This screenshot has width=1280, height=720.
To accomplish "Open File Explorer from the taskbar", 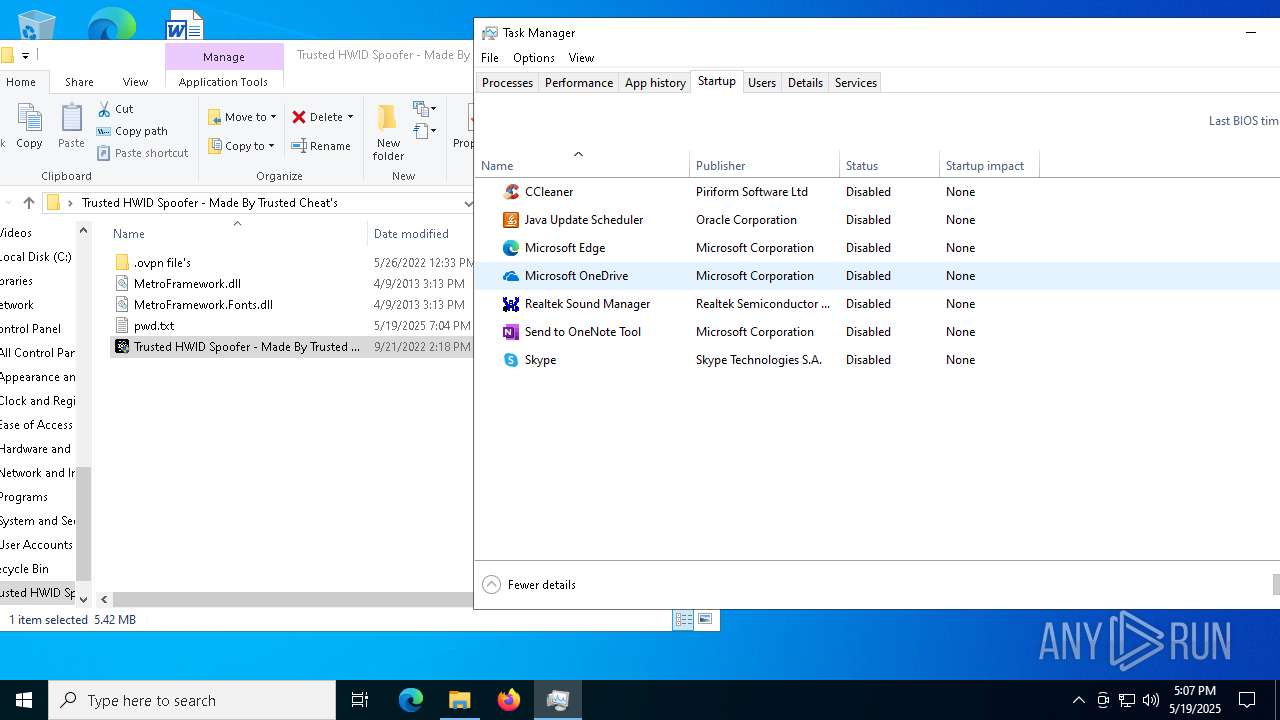I will click(x=460, y=700).
